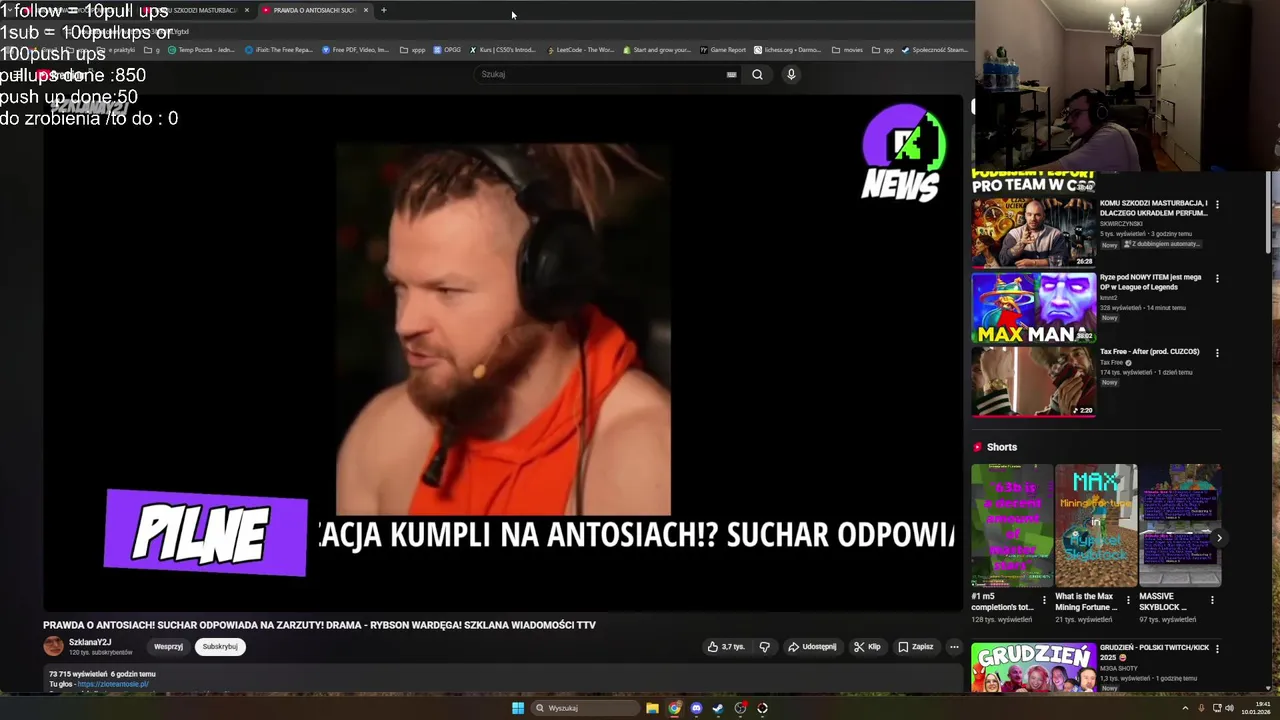
Task: Start voice search with microphone icon
Action: point(791,74)
